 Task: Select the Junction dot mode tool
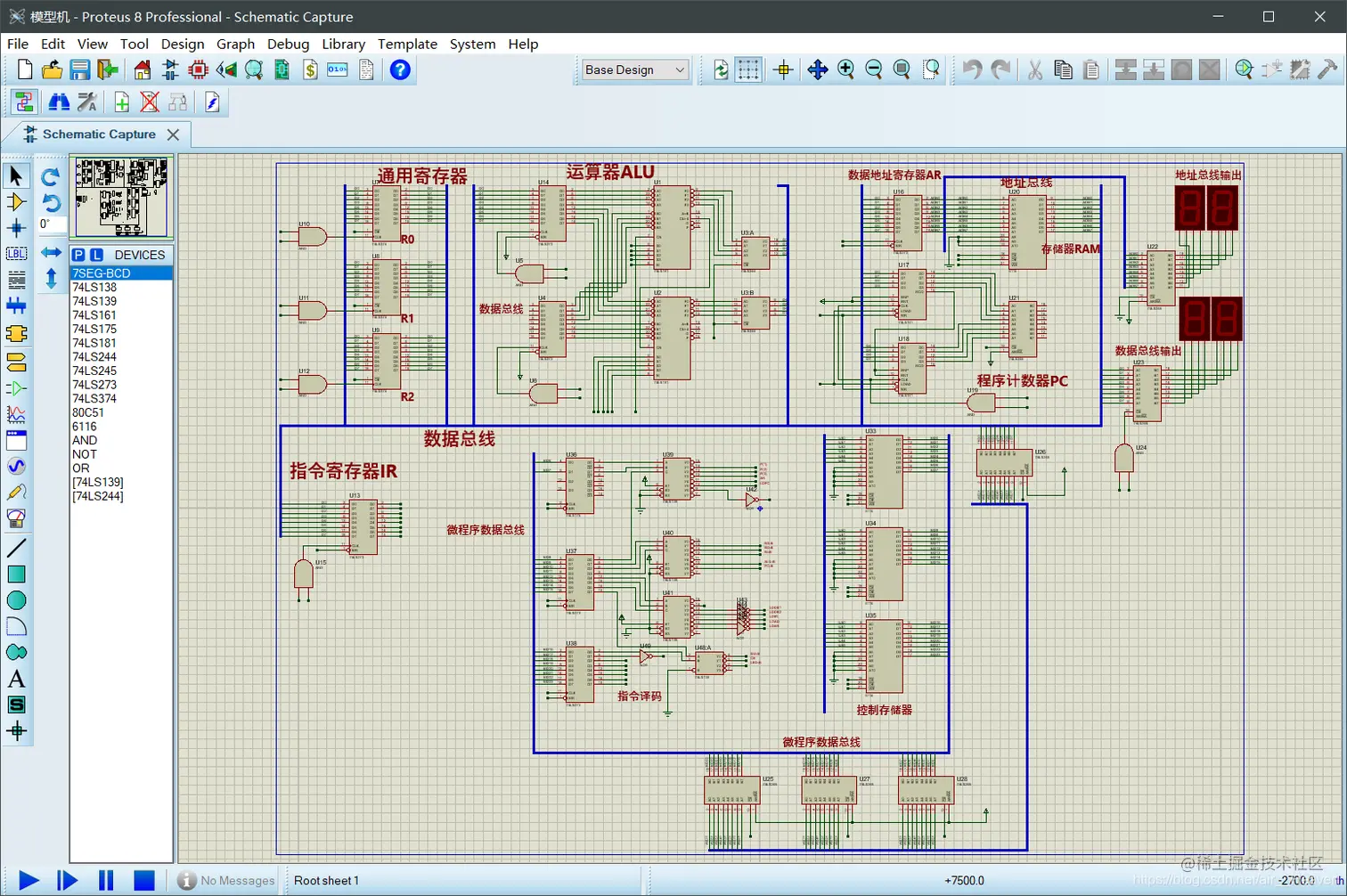(x=16, y=228)
